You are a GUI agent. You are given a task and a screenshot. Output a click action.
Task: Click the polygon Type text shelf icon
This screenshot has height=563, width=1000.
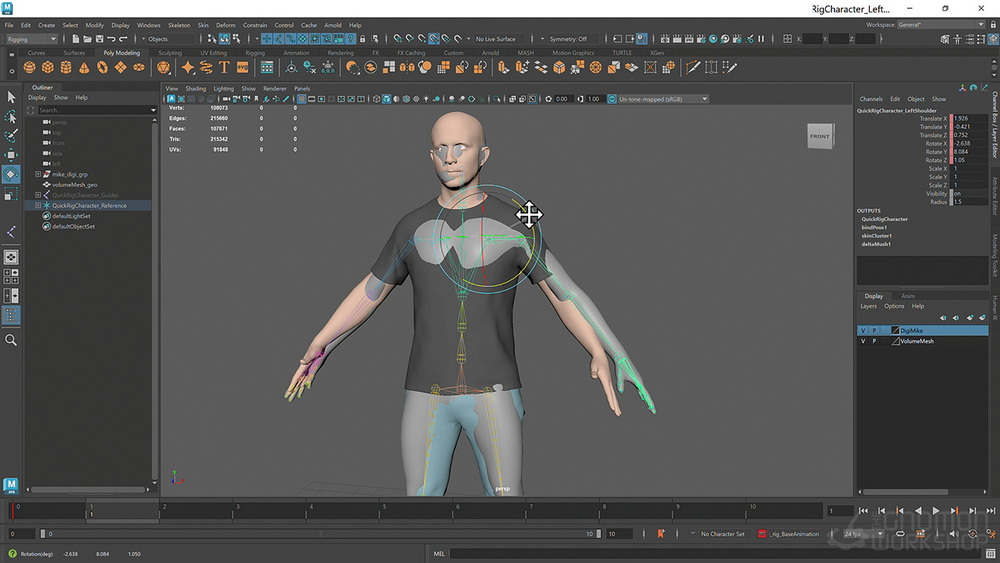(224, 67)
